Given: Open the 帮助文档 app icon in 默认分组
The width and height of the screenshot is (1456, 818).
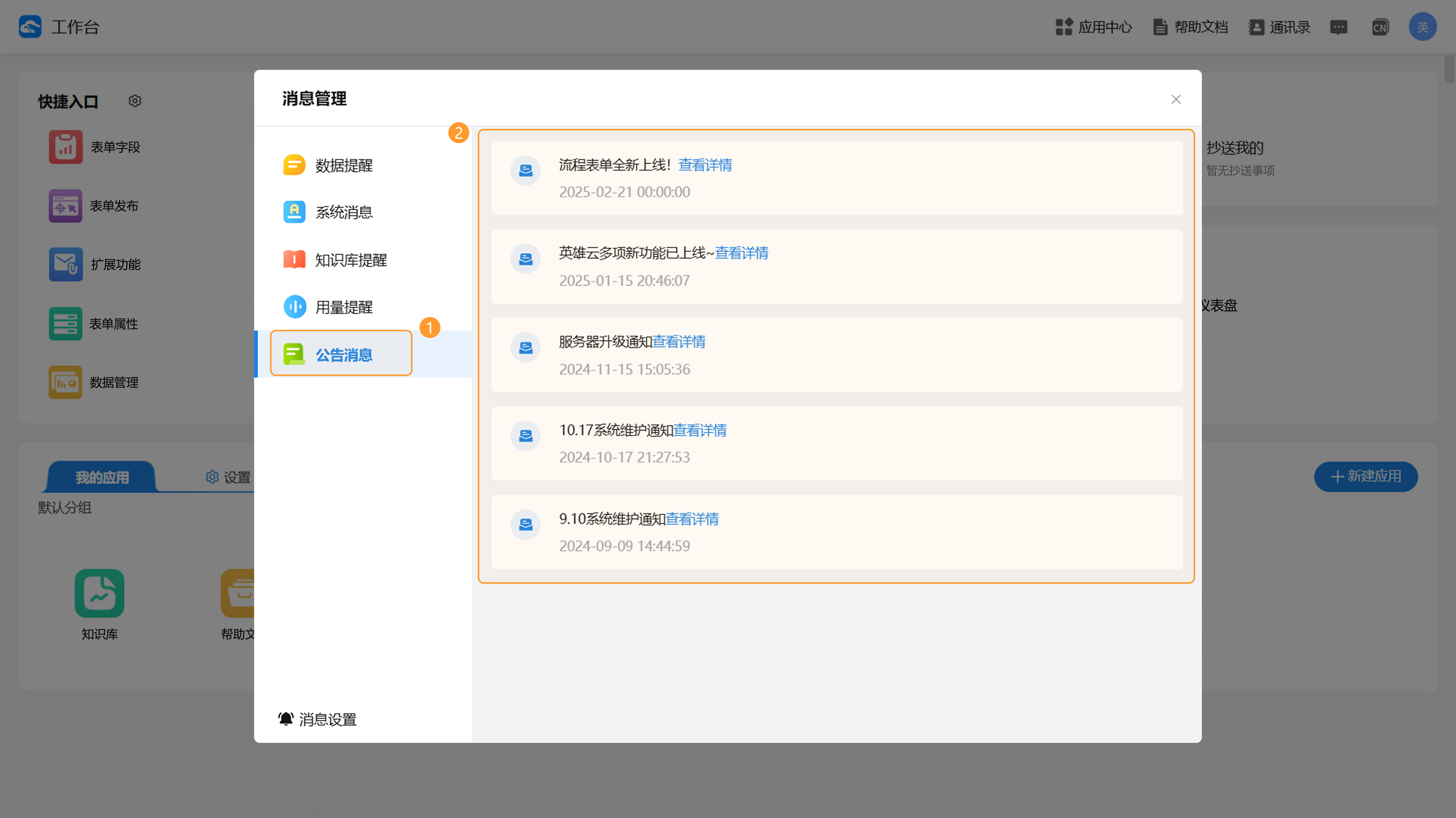Looking at the screenshot, I should 237,593.
